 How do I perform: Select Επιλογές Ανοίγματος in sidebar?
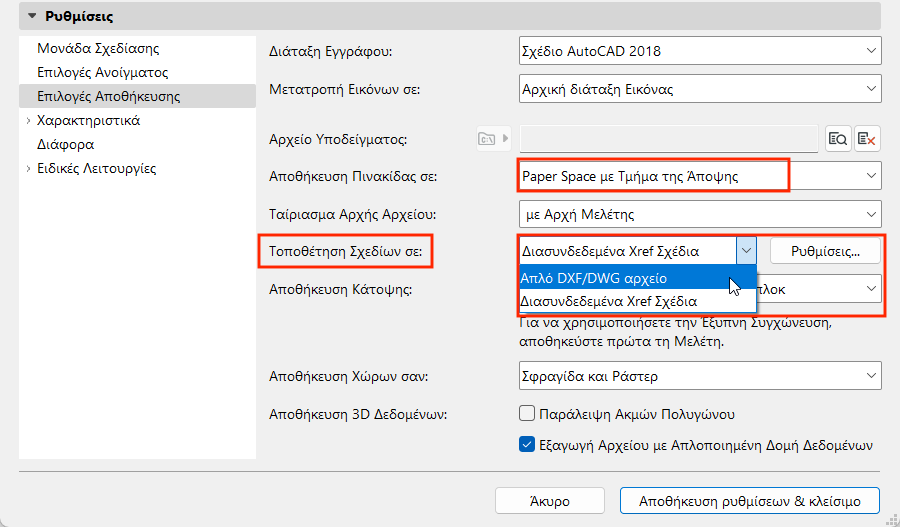pos(102,72)
